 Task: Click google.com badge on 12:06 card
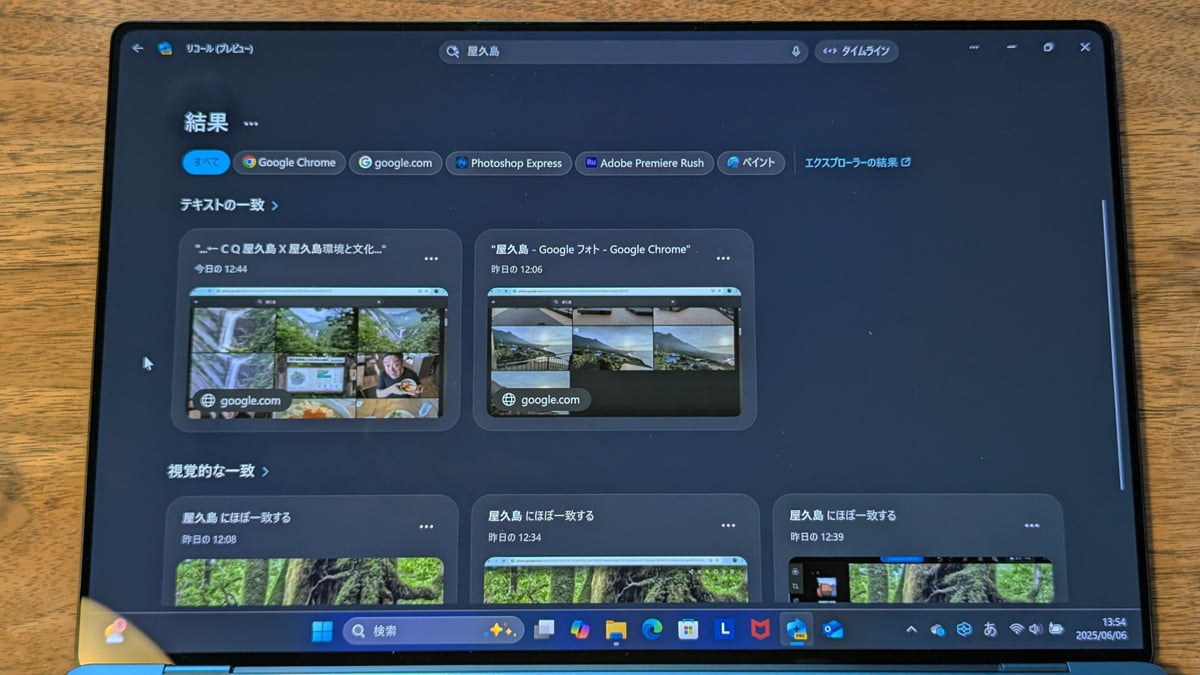point(541,400)
